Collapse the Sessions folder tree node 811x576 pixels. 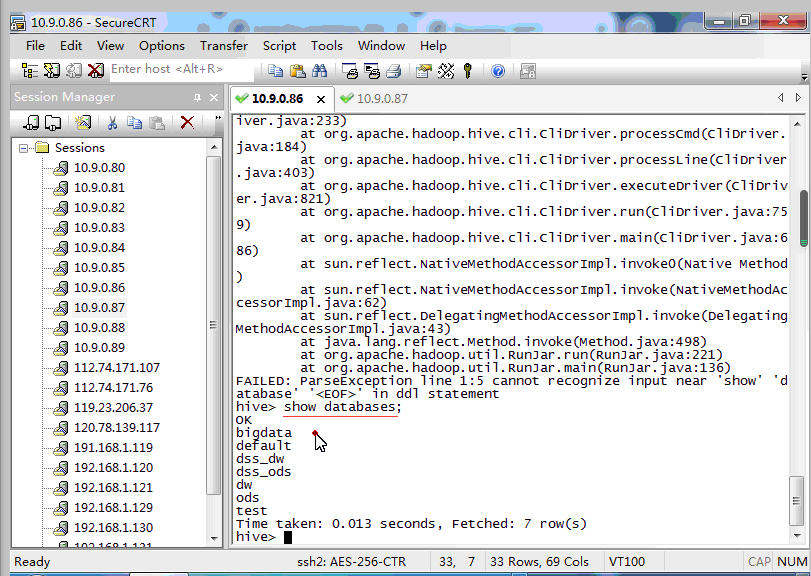click(x=24, y=148)
